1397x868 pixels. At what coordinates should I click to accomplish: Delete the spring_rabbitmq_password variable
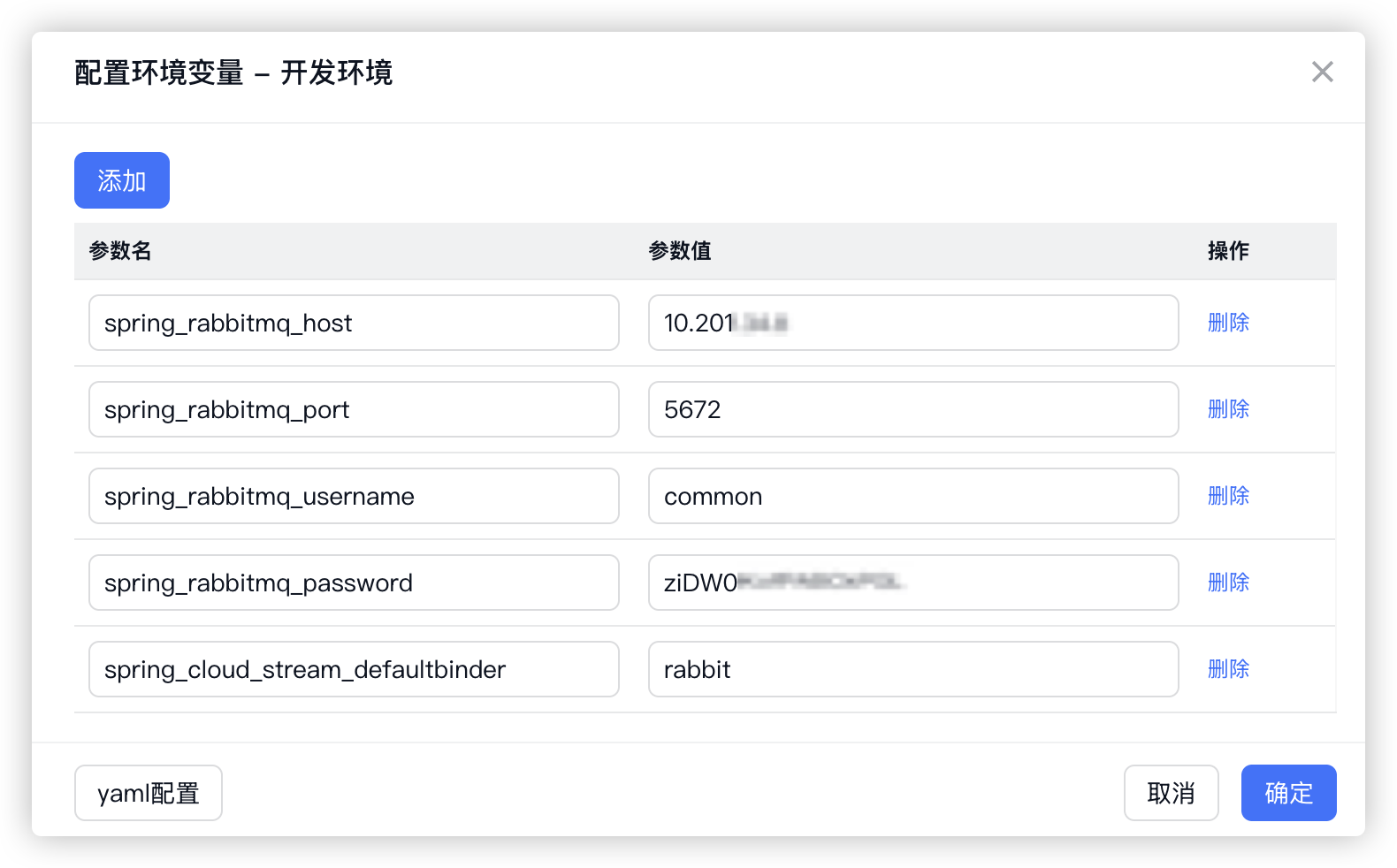pyautogui.click(x=1228, y=582)
